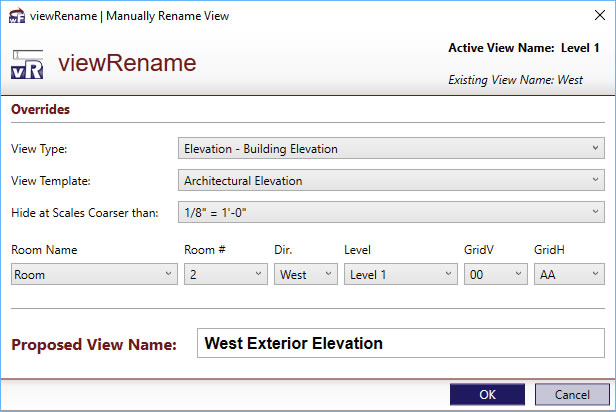Click the Proposed View Name label
616x412 pixels.
point(94,344)
